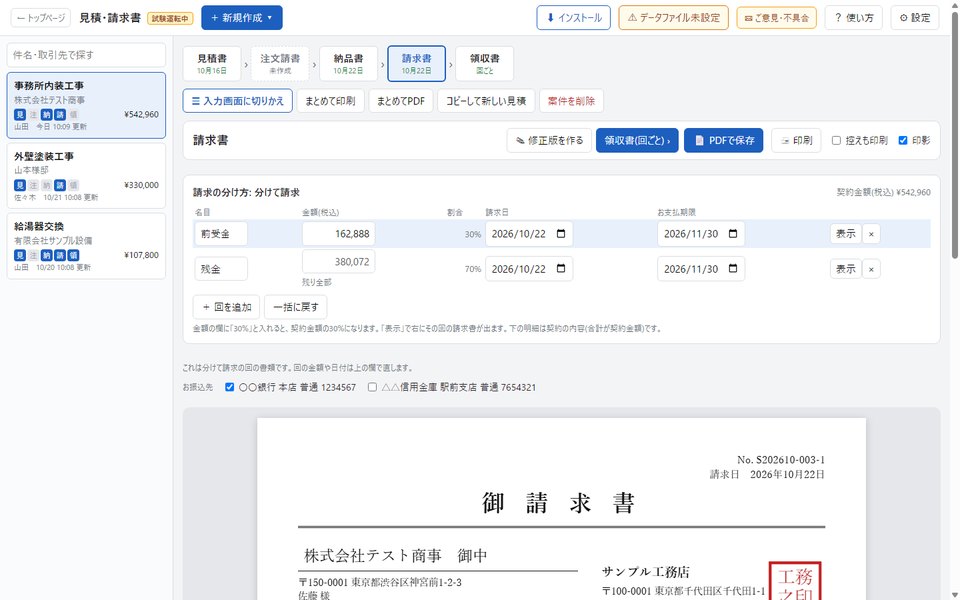Image resolution: width=960 pixels, height=600 pixels.
Task: Remove the 残金 installment row with ×
Action: pos(871,269)
